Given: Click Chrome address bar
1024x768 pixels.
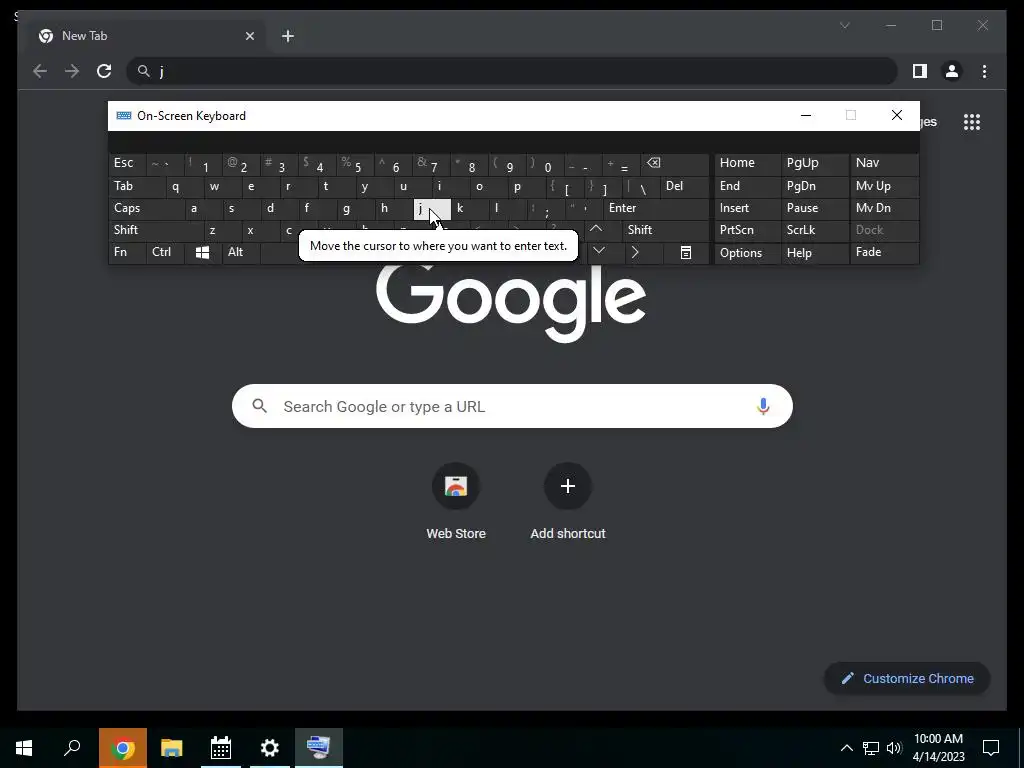Looking at the screenshot, I should point(512,71).
